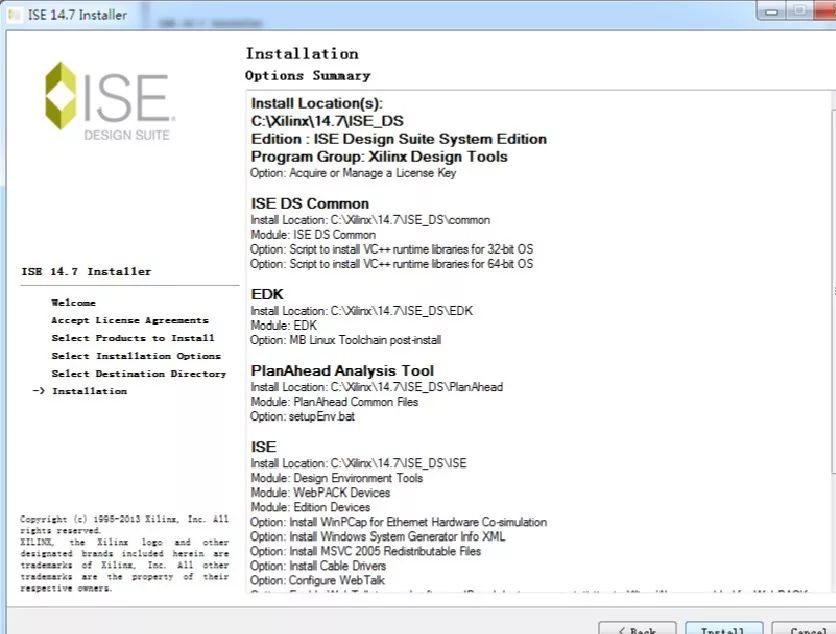Click 'Module: Edition Devices' line

pos(310,507)
